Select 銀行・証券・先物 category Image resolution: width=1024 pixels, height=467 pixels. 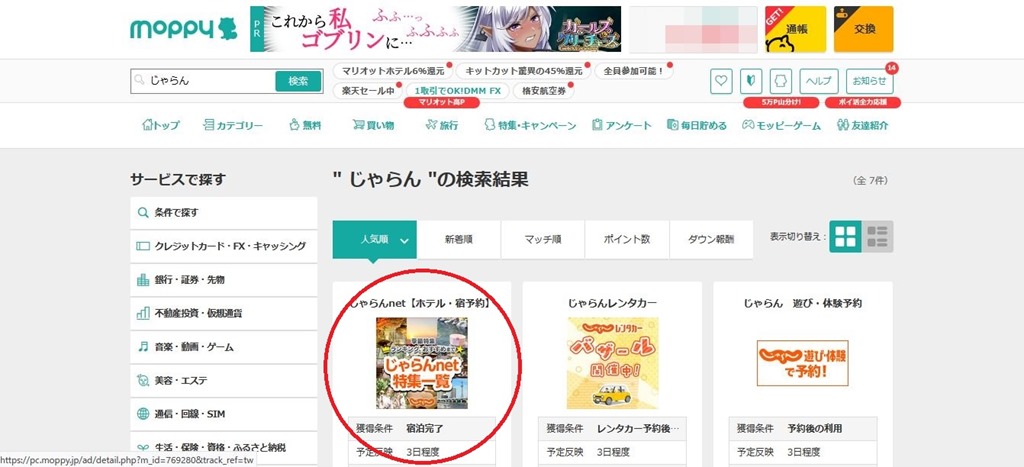click(223, 280)
